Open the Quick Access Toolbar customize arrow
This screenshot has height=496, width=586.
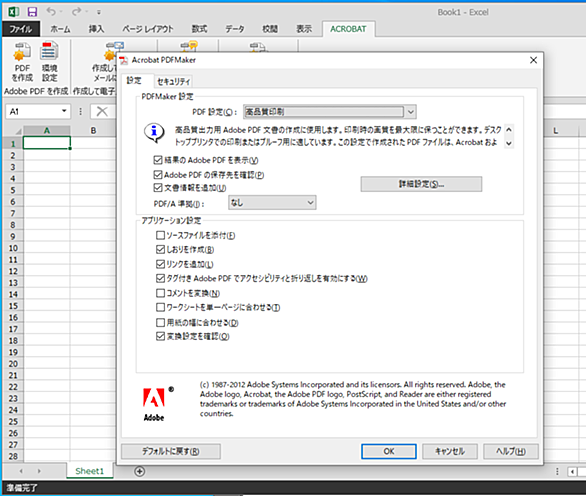point(99,12)
